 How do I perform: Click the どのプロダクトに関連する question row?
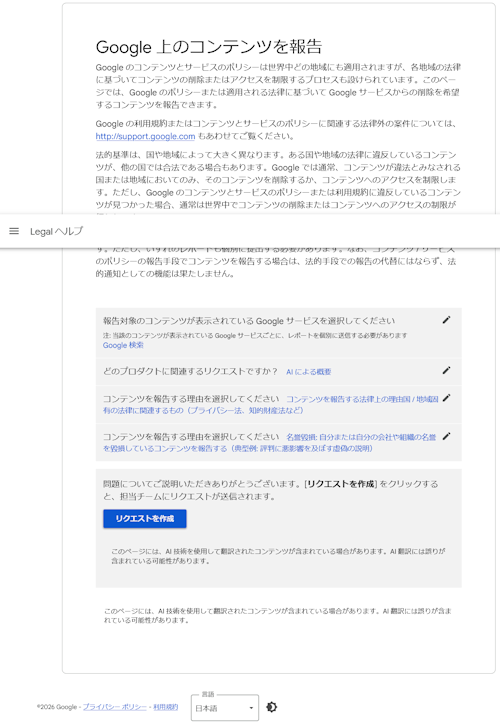[x=278, y=372]
